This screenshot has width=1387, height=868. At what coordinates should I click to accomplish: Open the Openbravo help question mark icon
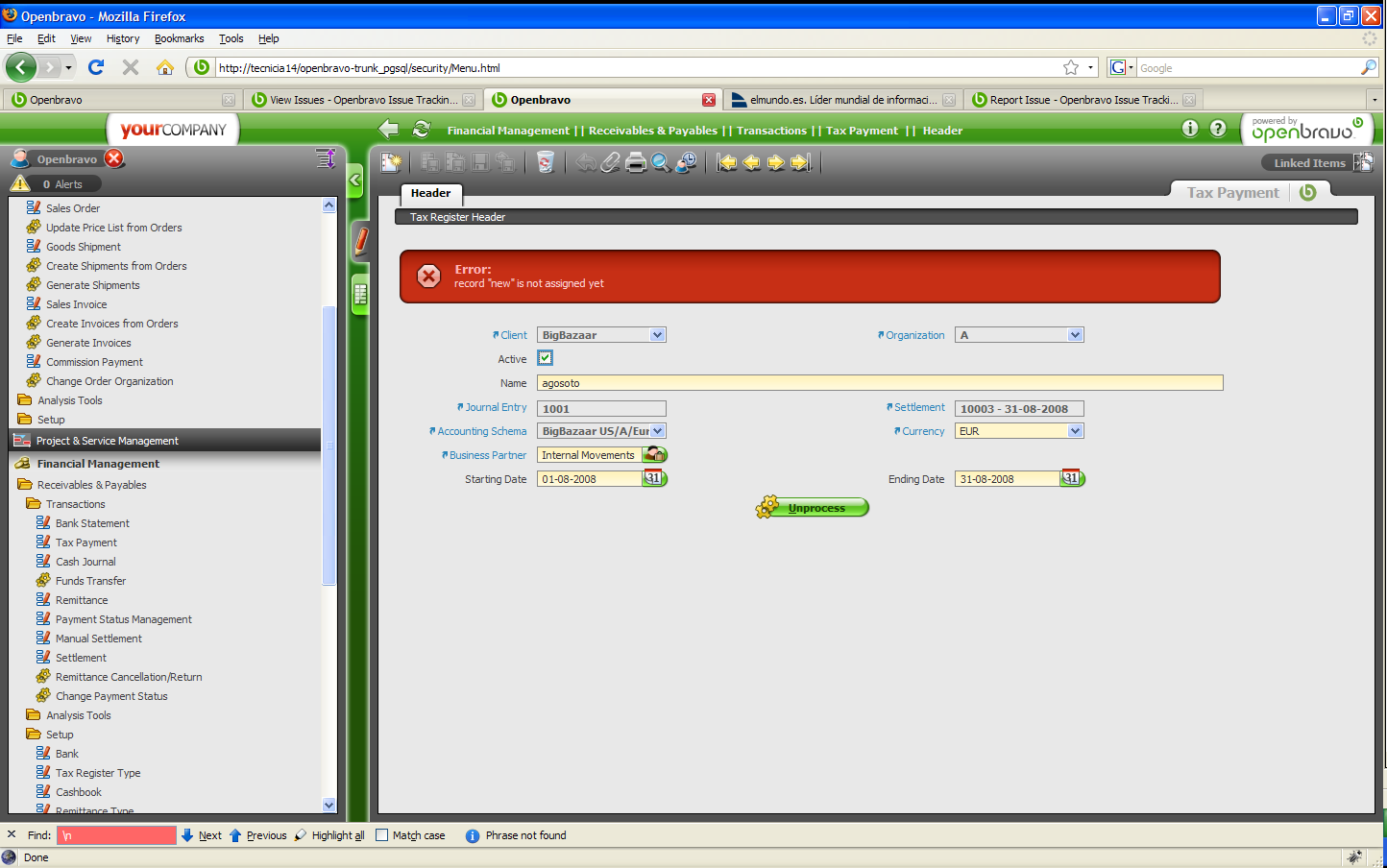pos(1218,129)
